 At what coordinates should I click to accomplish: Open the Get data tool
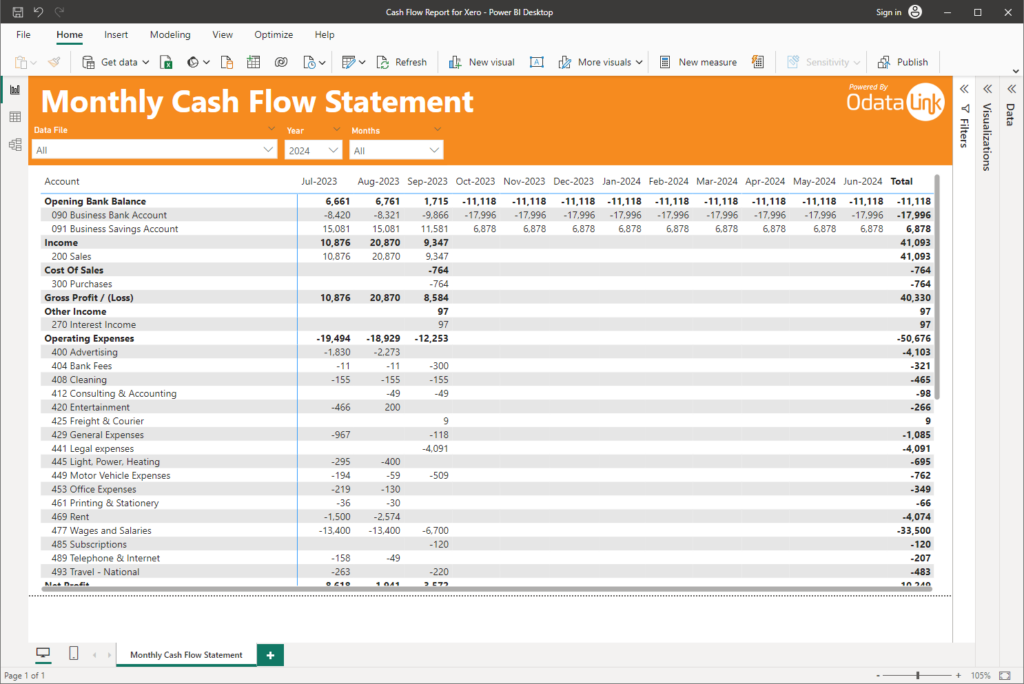coord(115,61)
